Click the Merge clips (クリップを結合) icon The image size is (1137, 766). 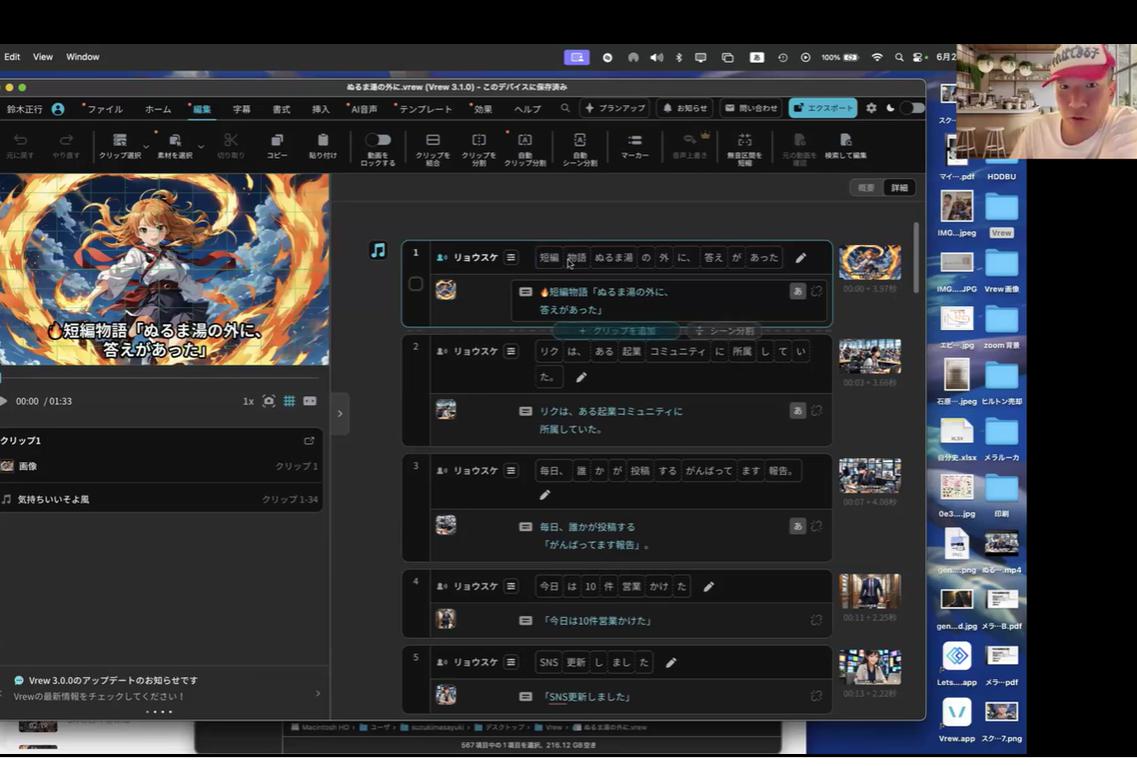[x=433, y=140]
